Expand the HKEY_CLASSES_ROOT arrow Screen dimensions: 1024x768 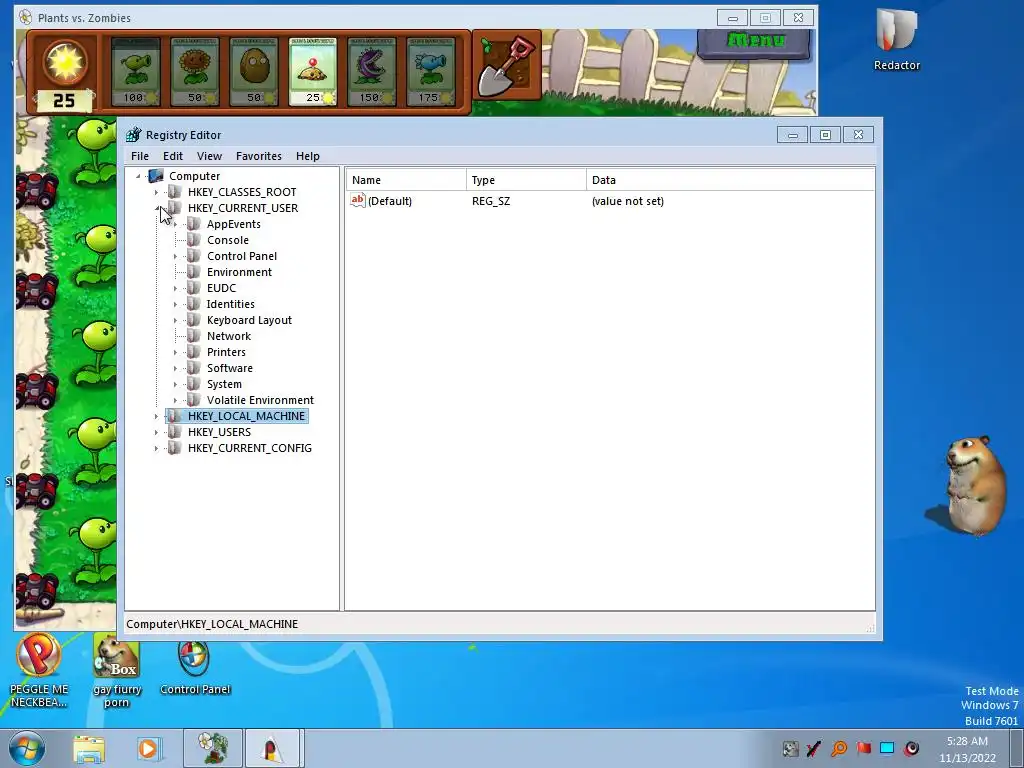point(156,192)
